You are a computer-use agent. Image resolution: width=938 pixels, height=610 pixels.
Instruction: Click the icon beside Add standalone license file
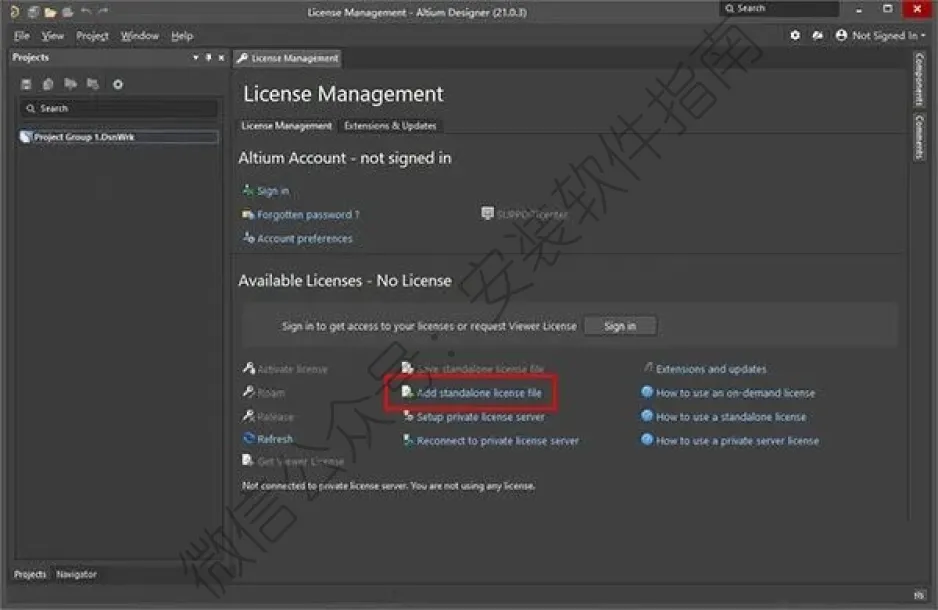tap(407, 392)
